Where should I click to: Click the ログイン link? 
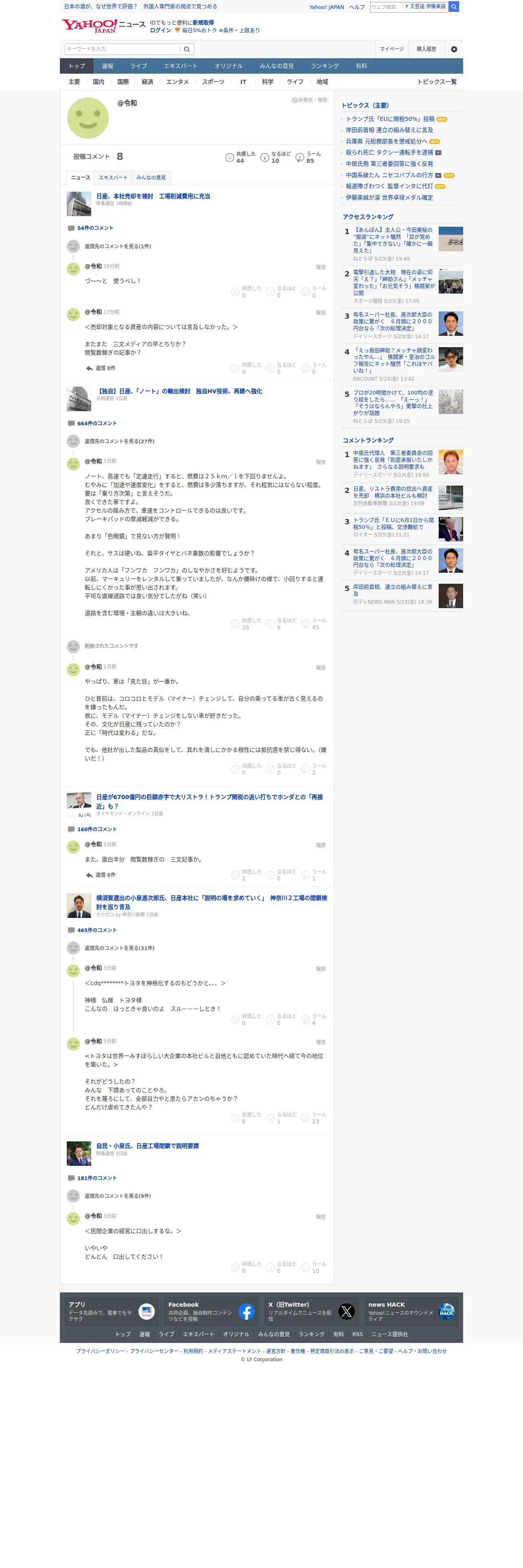click(x=160, y=31)
